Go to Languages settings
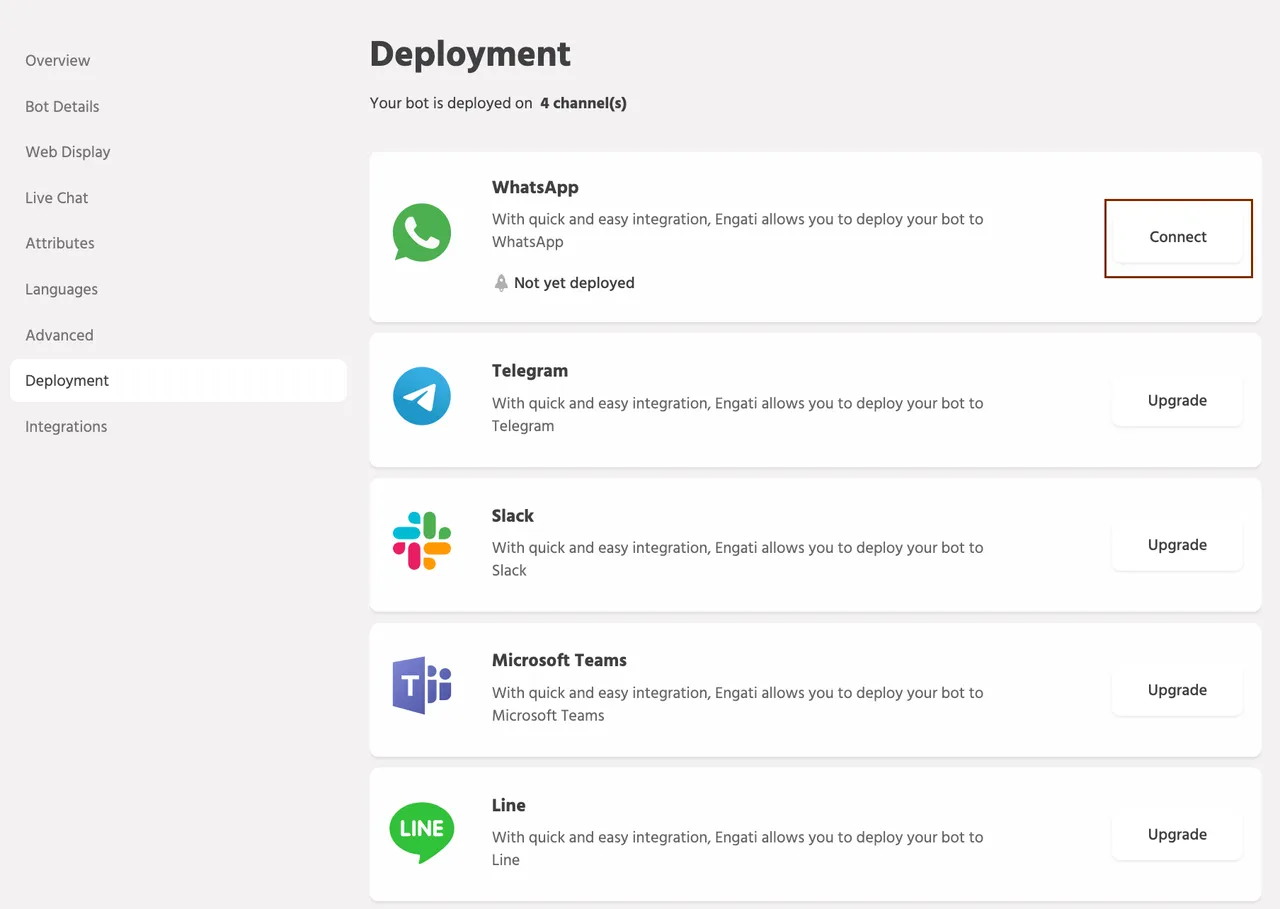The width and height of the screenshot is (1280, 909). [61, 289]
